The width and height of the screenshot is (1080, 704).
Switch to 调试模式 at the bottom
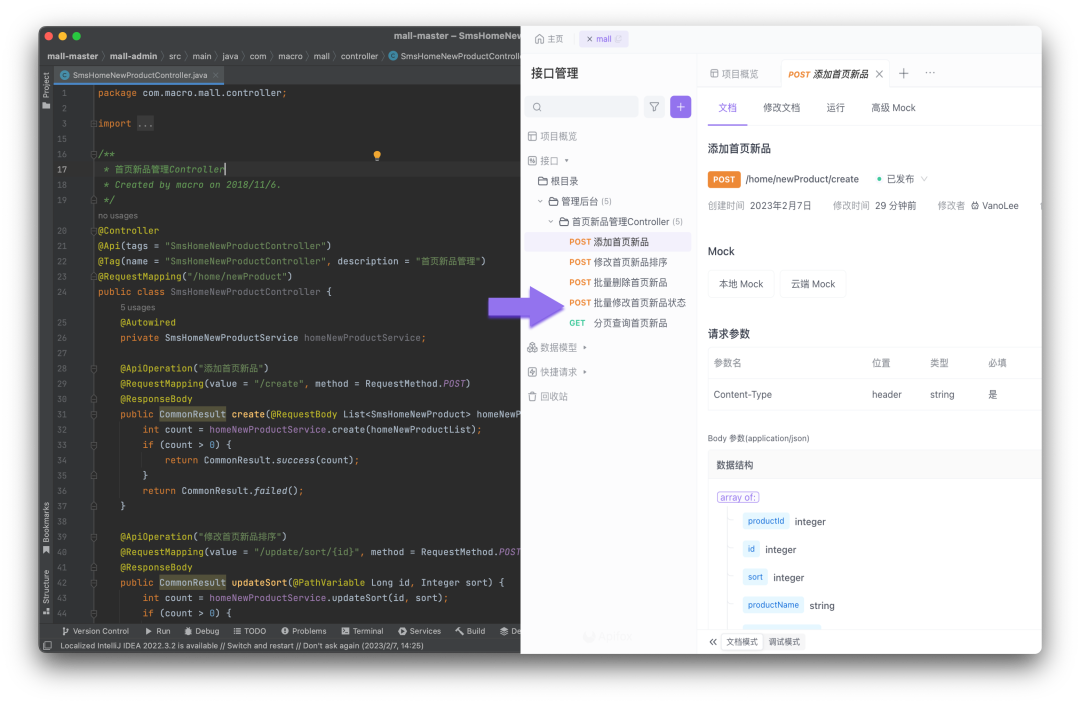[x=783, y=641]
